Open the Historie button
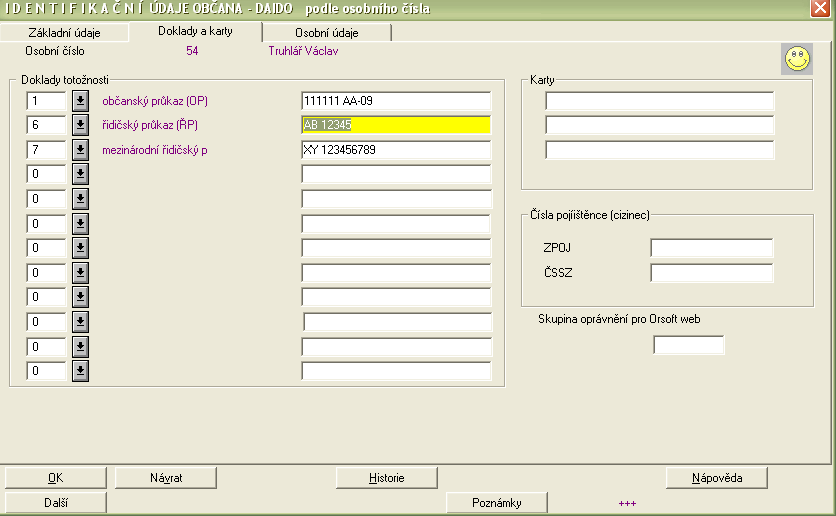Viewport: 836px width, 516px height. point(387,478)
